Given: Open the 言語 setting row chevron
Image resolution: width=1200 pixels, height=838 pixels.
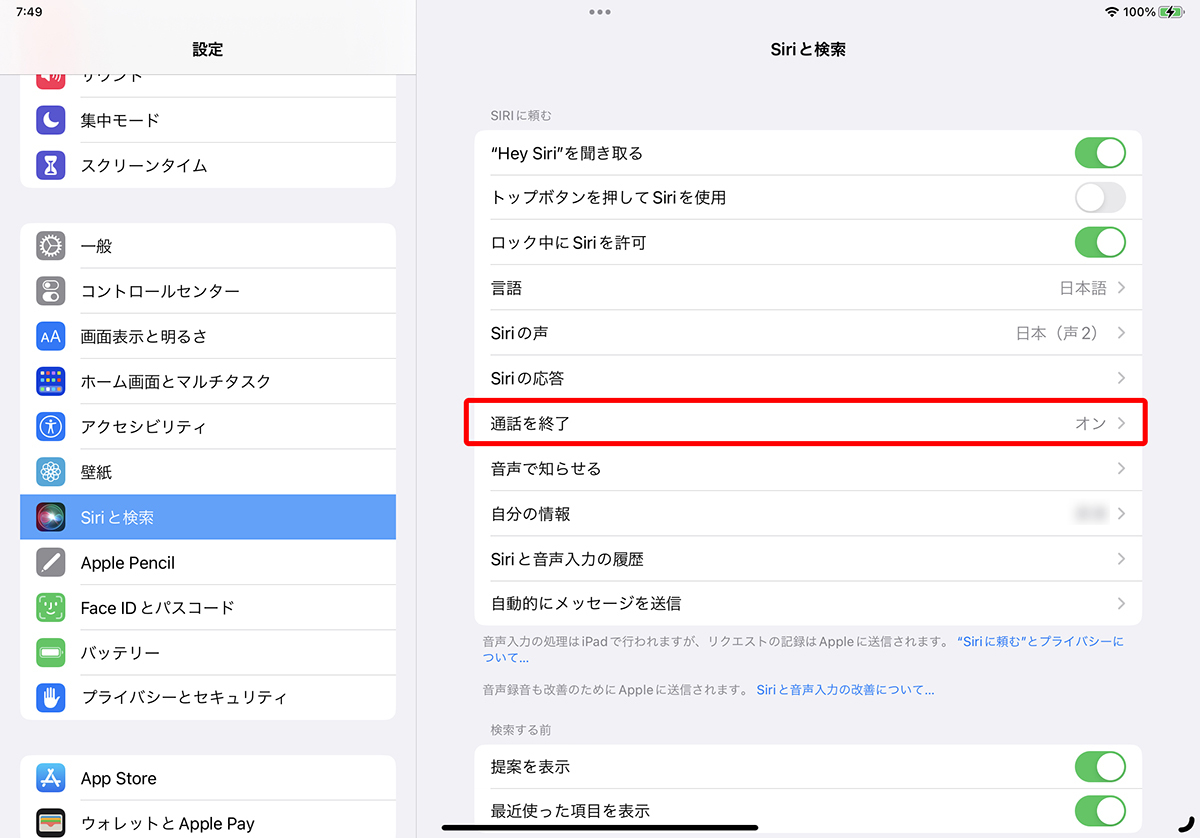Looking at the screenshot, I should (x=1121, y=288).
